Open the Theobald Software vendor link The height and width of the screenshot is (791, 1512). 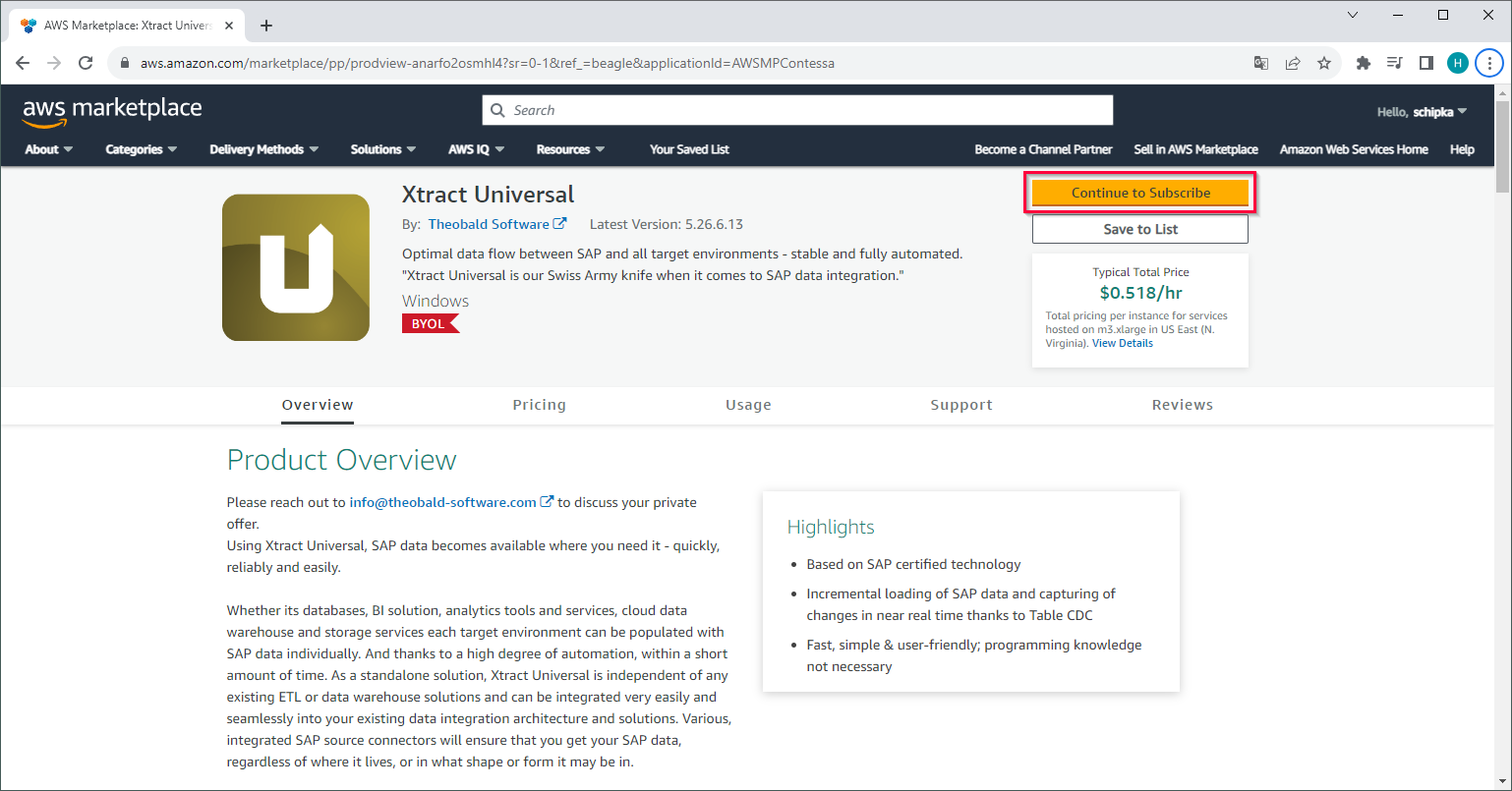pos(489,224)
